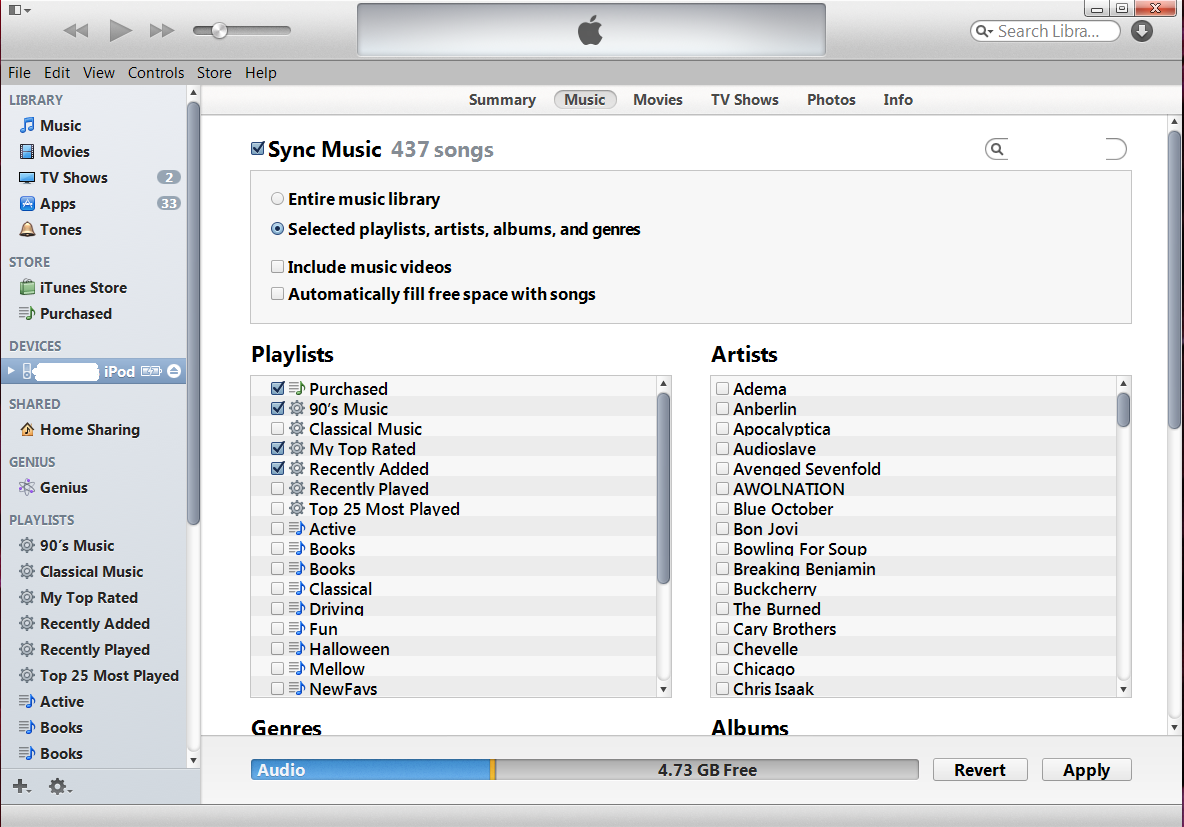Uncheck the Purchased playlist checkbox
Viewport: 1184px width, 827px height.
278,388
